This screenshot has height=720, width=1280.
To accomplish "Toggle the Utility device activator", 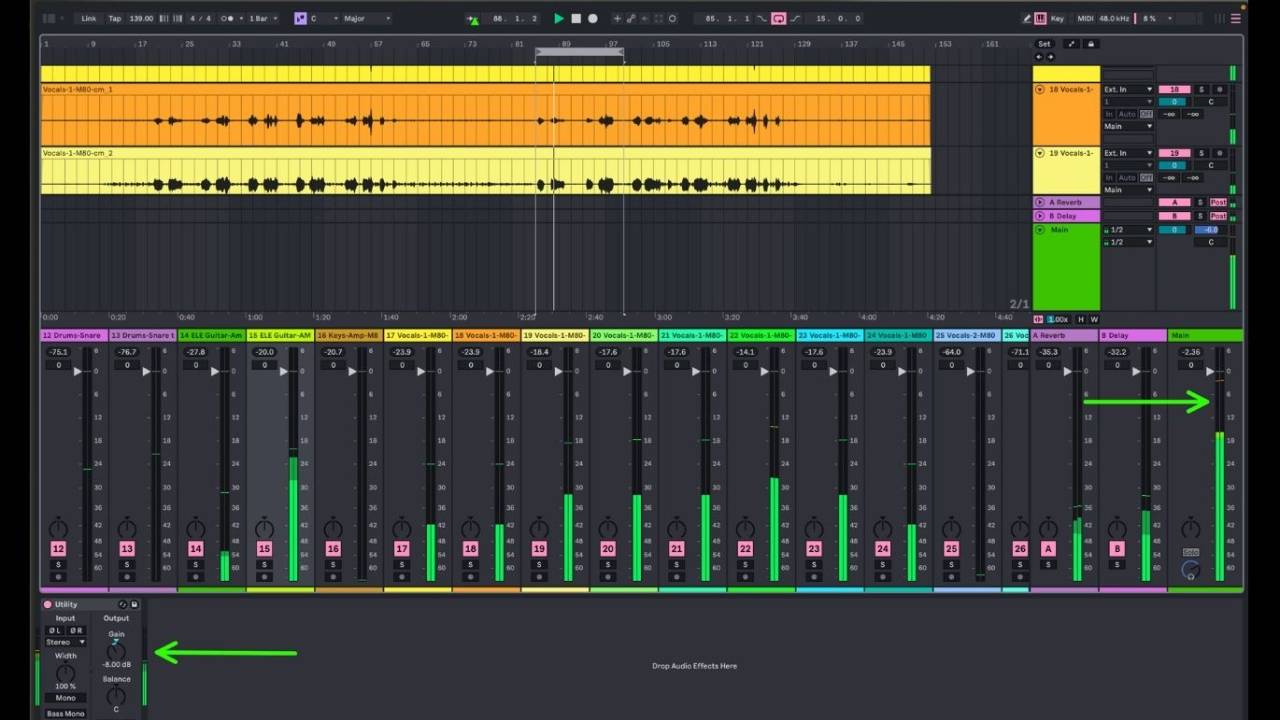I will [47, 604].
